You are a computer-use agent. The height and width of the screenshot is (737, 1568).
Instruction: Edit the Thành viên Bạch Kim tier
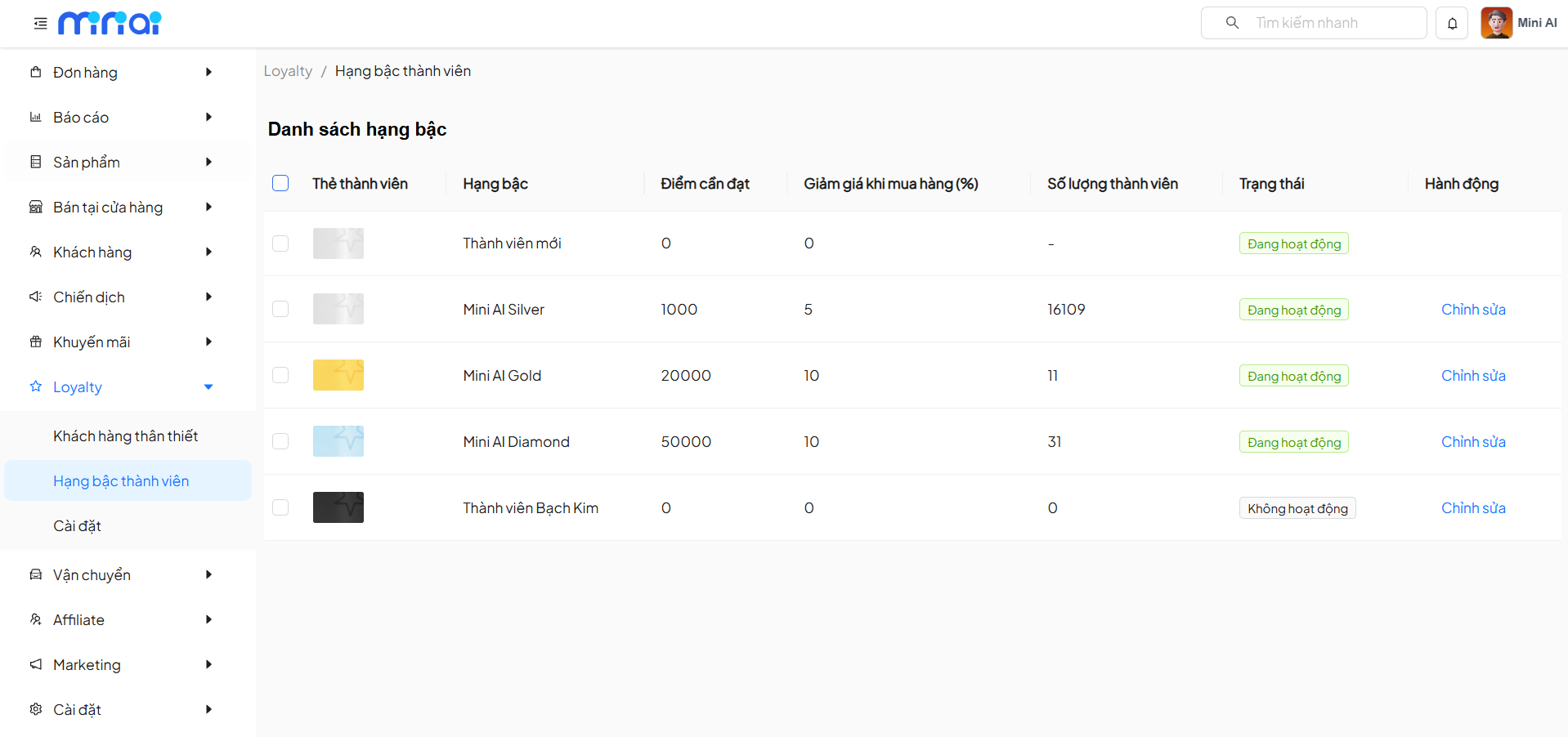pyautogui.click(x=1472, y=507)
